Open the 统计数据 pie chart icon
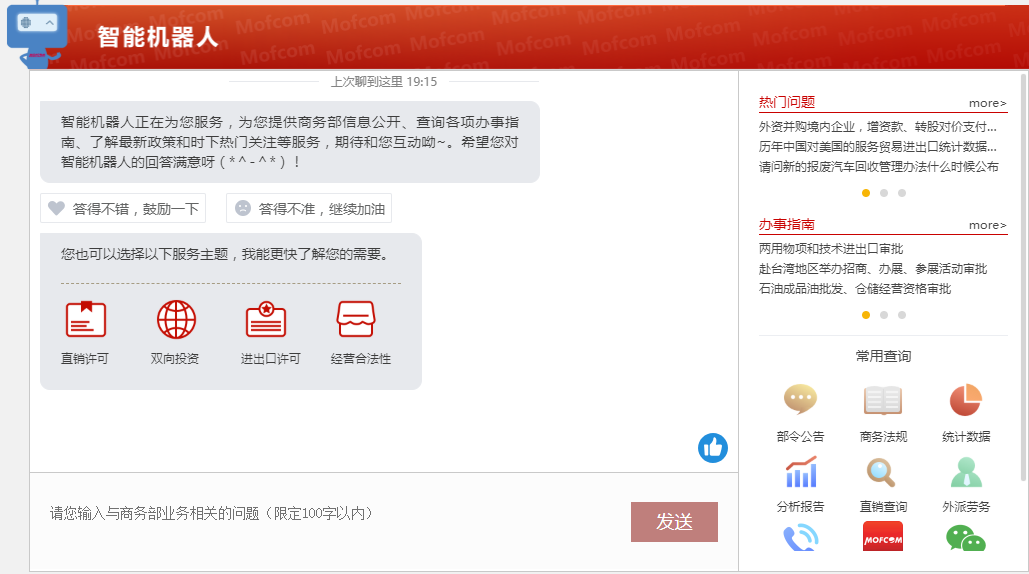The width and height of the screenshot is (1029, 574). click(x=965, y=400)
